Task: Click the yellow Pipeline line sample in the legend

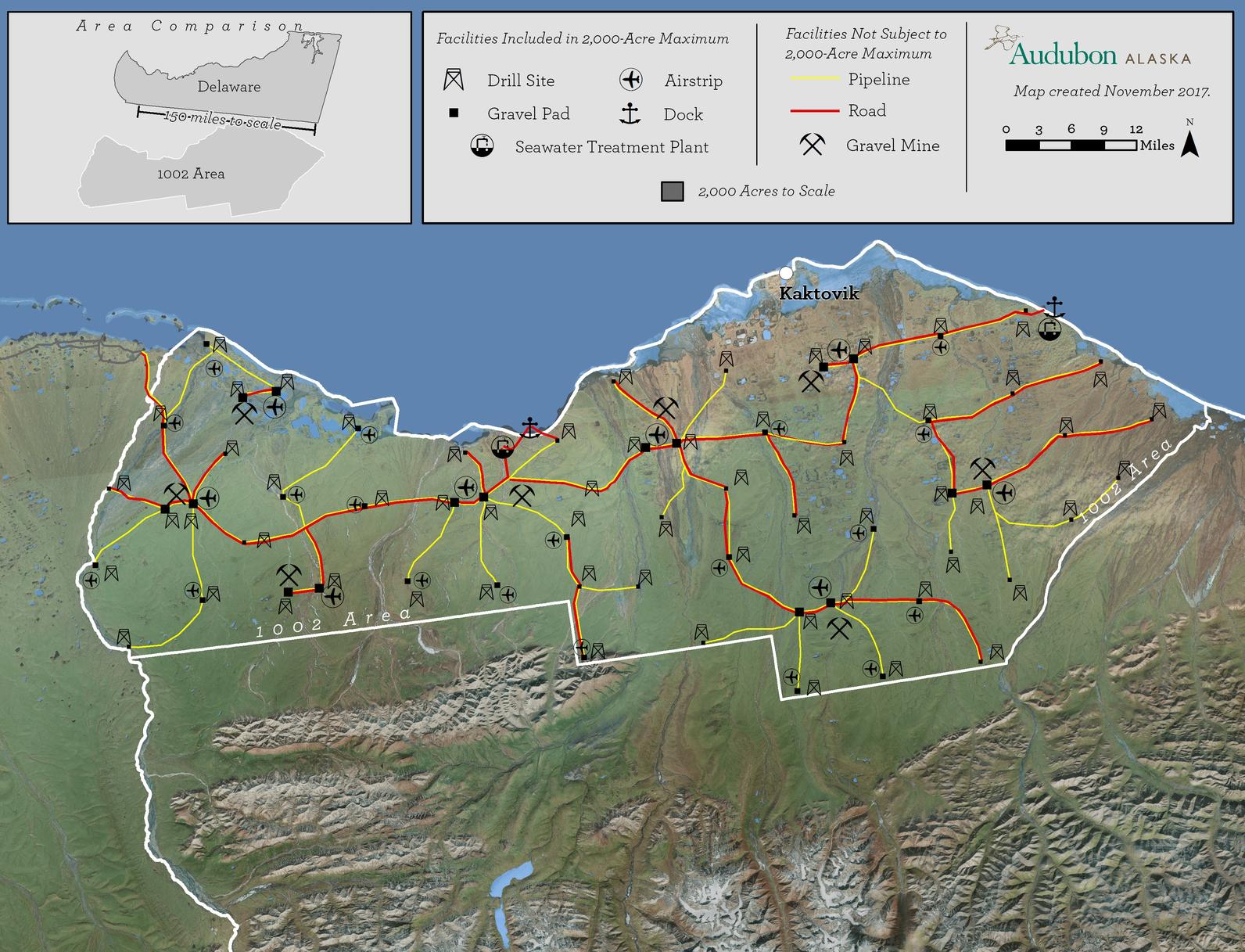Action: 814,79
